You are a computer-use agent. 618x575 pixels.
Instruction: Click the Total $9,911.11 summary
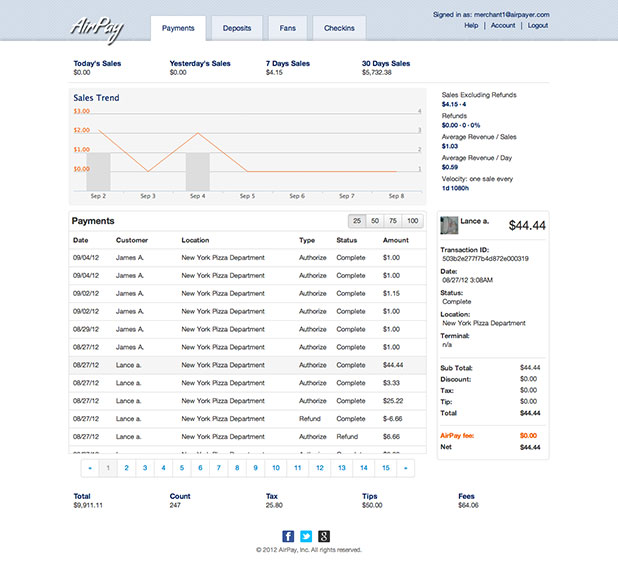tap(88, 501)
